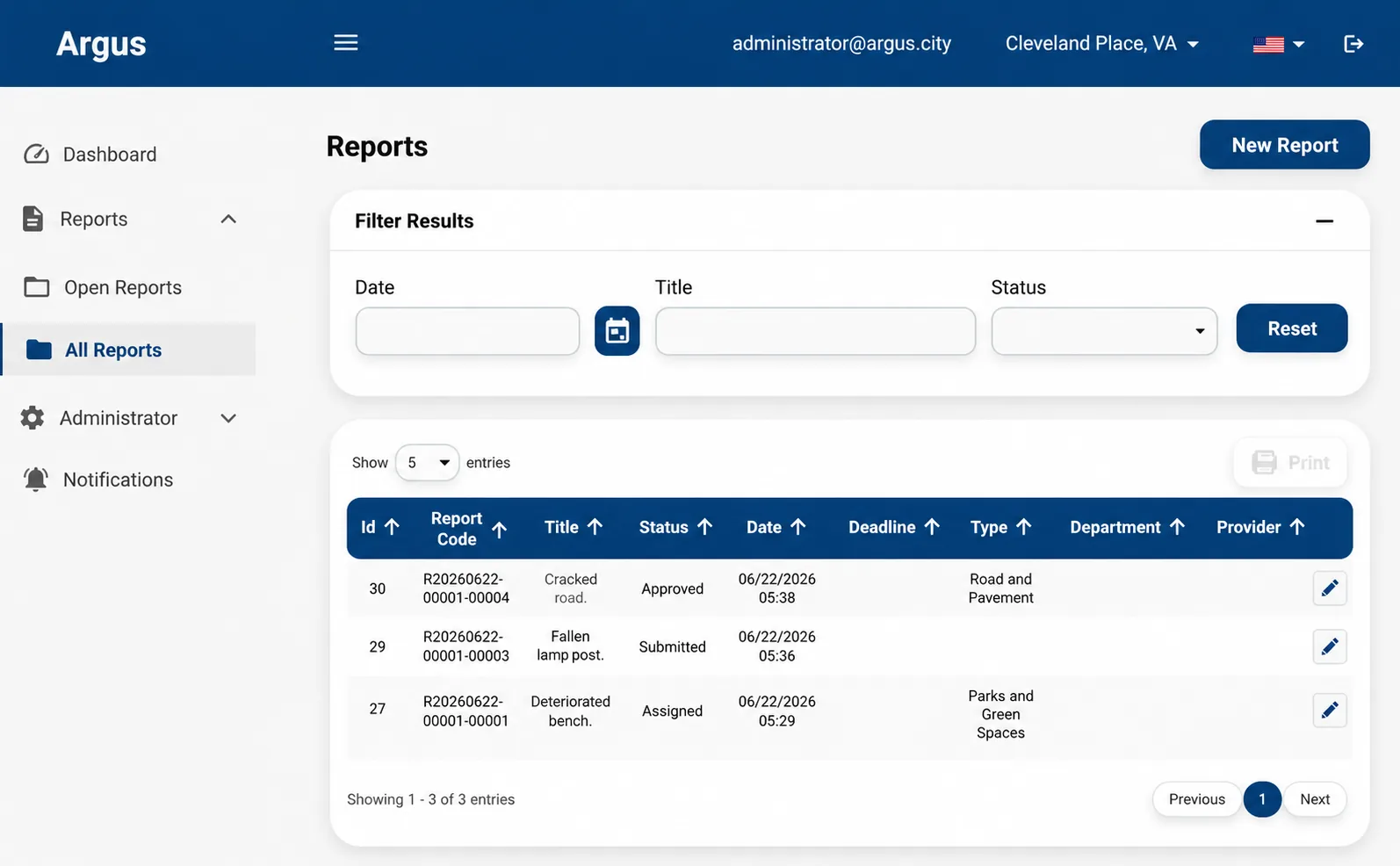Open the US flag language selector
The image size is (1400, 866).
point(1278,44)
